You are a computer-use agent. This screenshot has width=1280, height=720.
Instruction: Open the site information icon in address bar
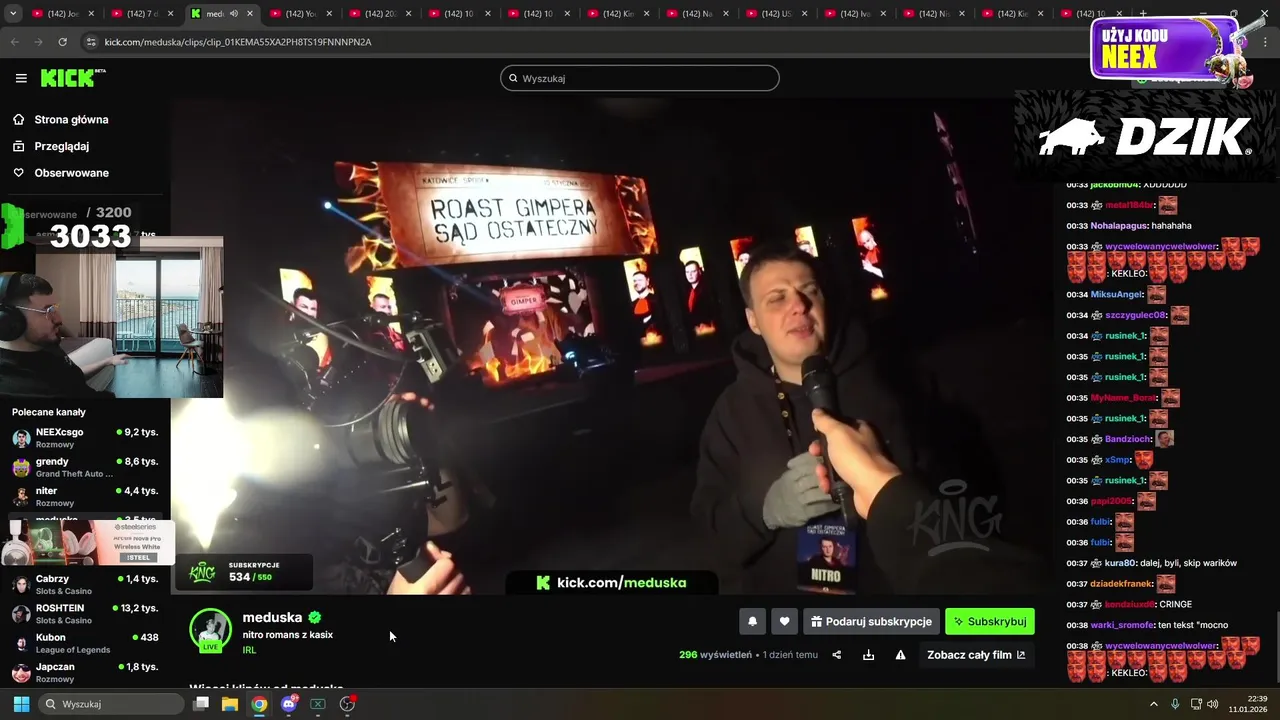pos(91,42)
